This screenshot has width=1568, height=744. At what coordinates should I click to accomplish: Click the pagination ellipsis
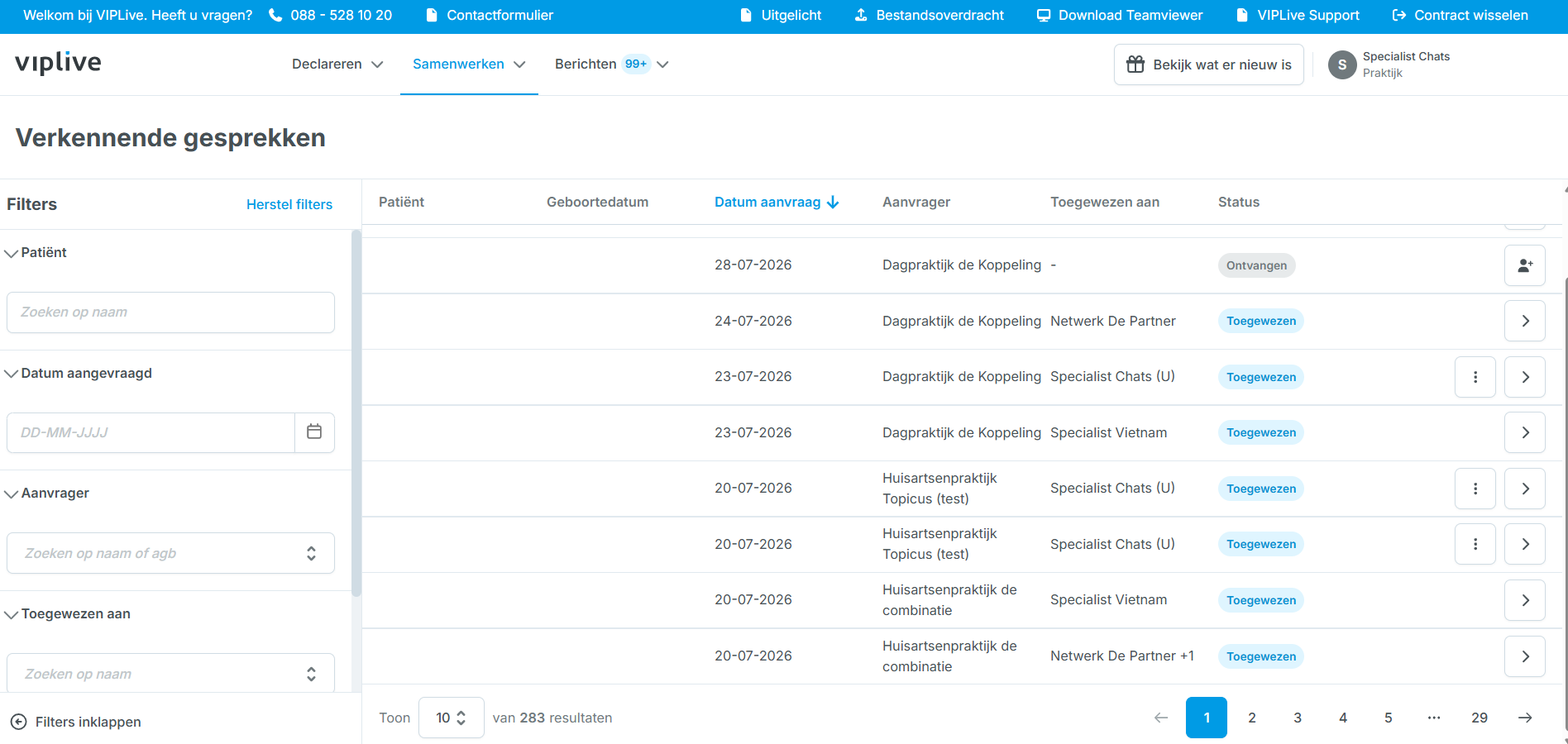pos(1434,718)
